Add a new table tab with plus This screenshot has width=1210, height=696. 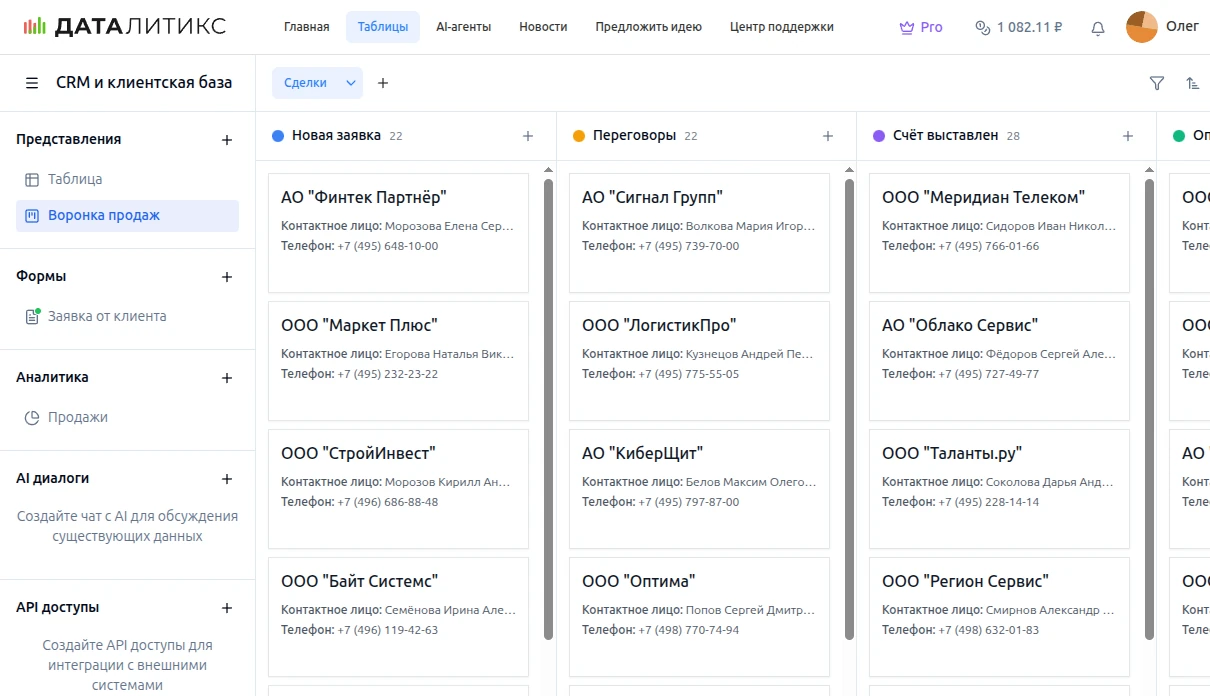[x=383, y=83]
